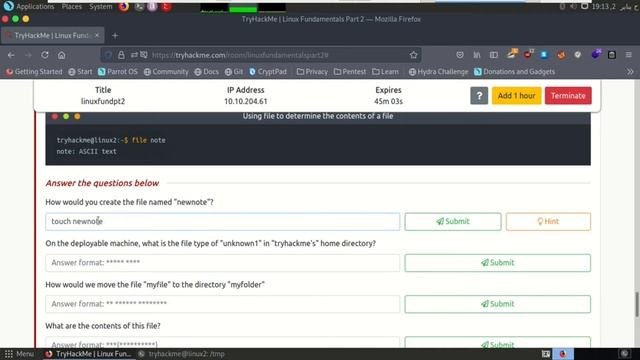Open the Community bookmark
This screenshot has width=640, height=360.
[x=166, y=72]
